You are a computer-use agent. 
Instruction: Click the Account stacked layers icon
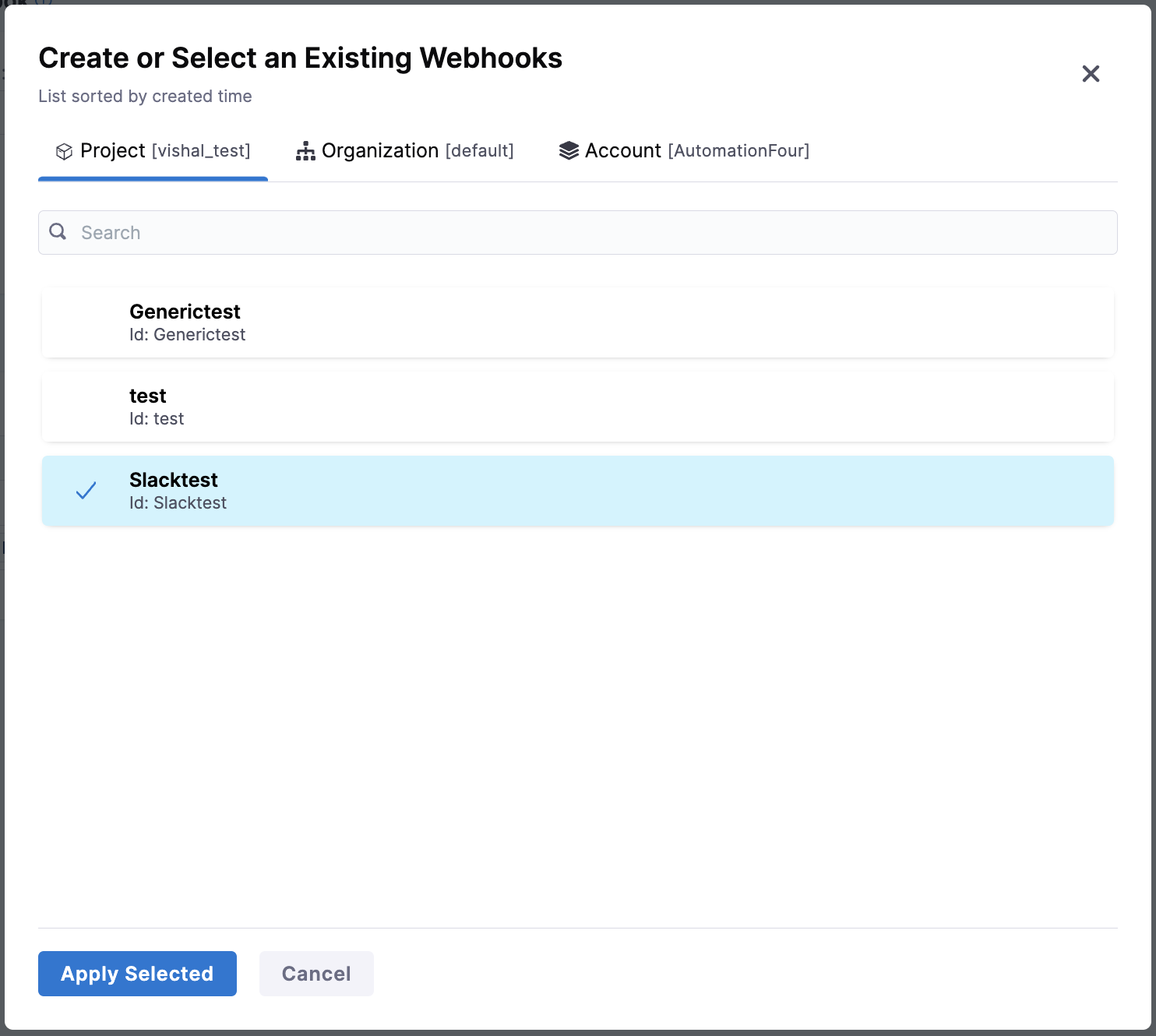point(569,151)
